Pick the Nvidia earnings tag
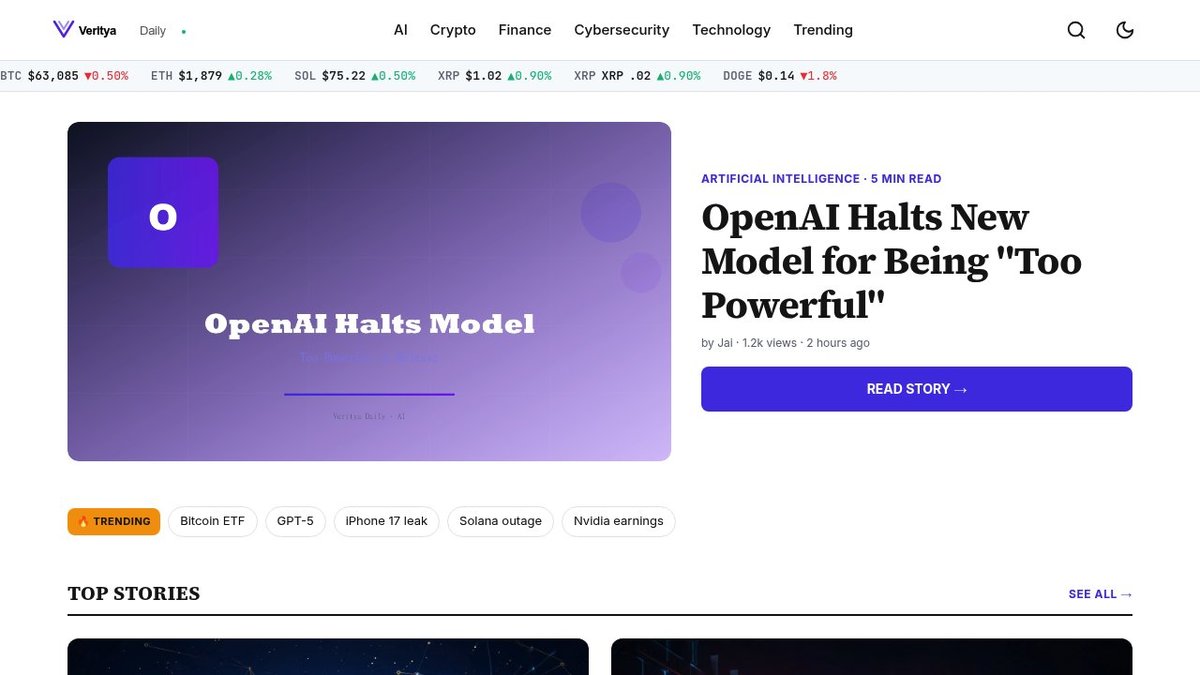Screen dimensions: 1200x675 point(618,521)
